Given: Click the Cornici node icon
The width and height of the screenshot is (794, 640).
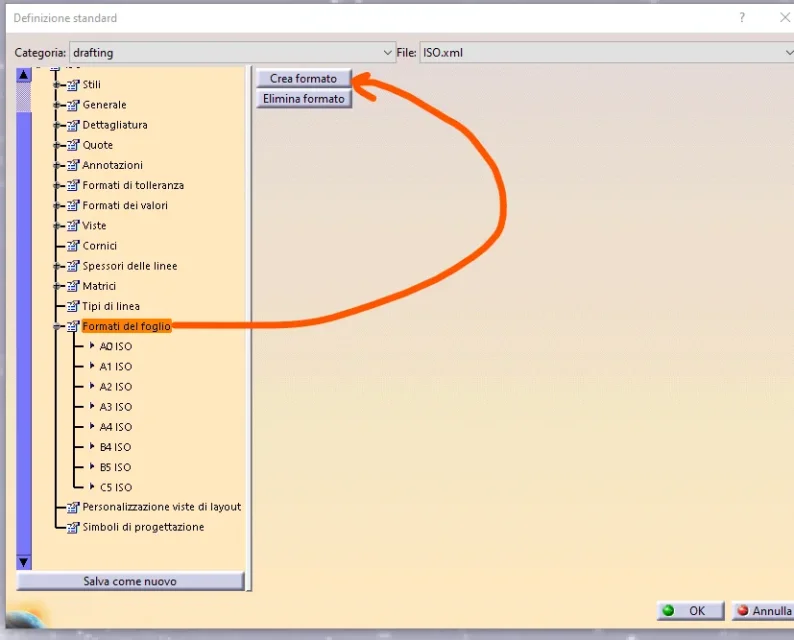Looking at the screenshot, I should pos(72,246).
